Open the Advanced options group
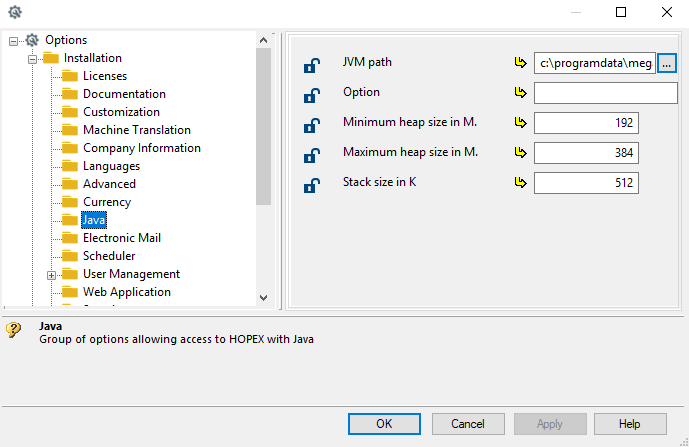 coord(109,184)
